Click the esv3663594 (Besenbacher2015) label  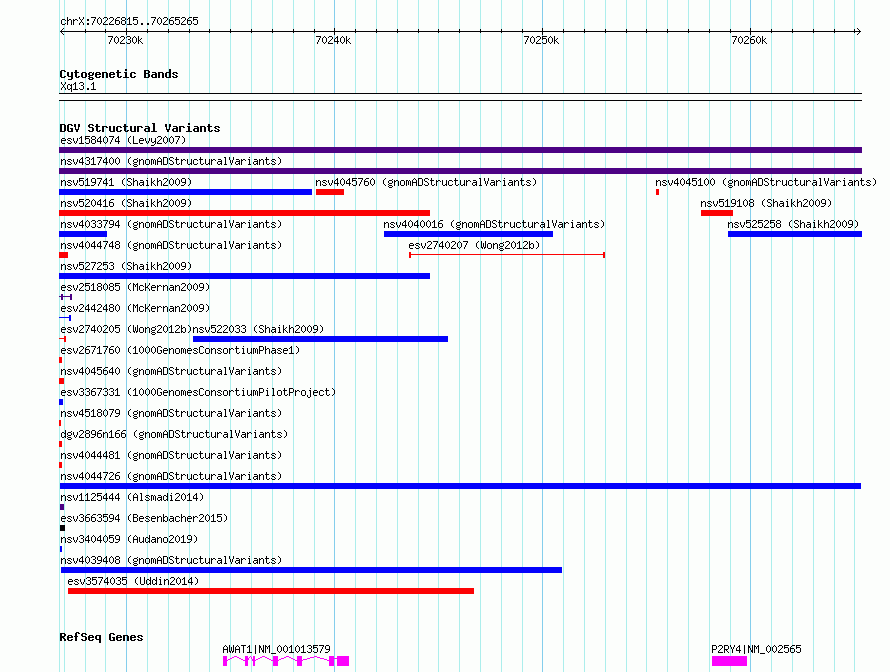click(x=144, y=518)
